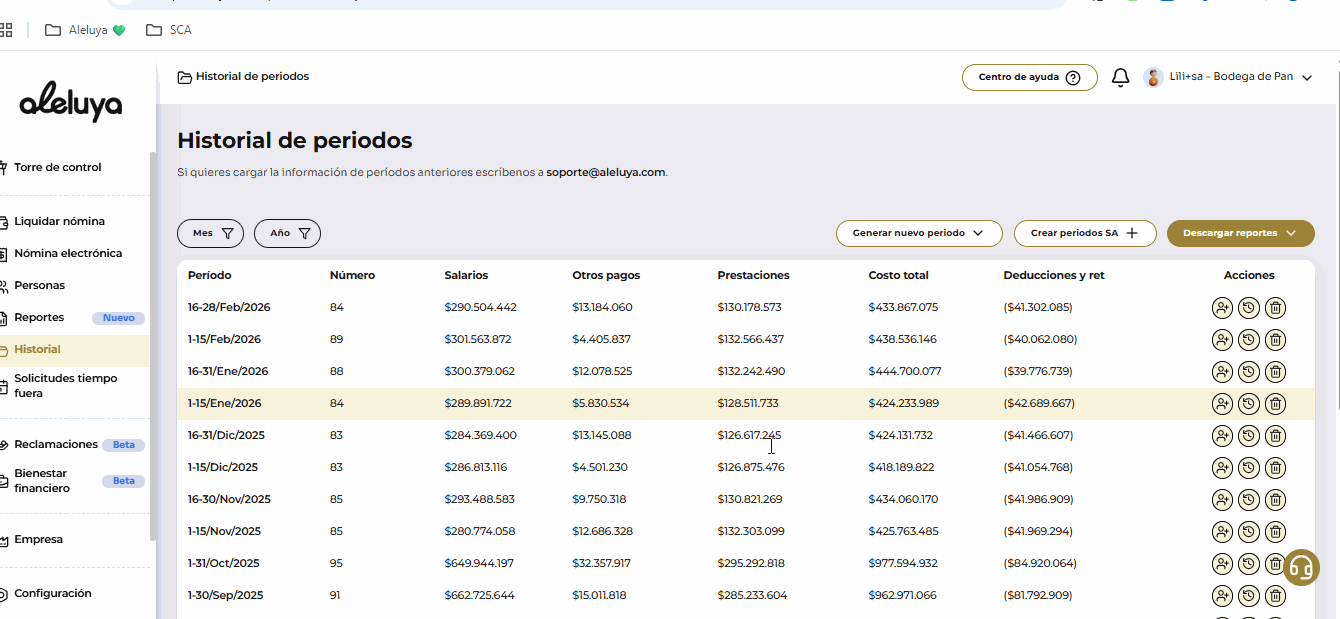
Task: Go to Liquidar nómina in sidebar
Action: coord(59,221)
